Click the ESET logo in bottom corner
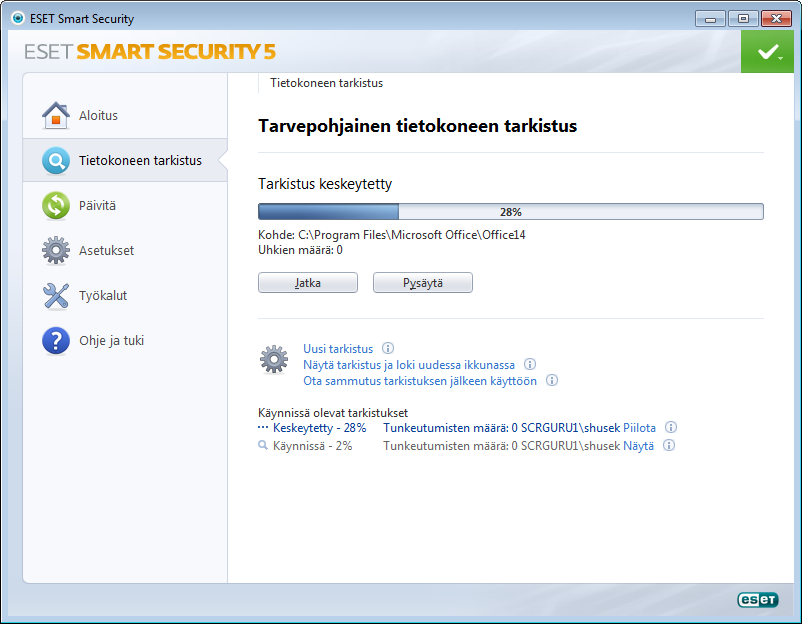 758,599
